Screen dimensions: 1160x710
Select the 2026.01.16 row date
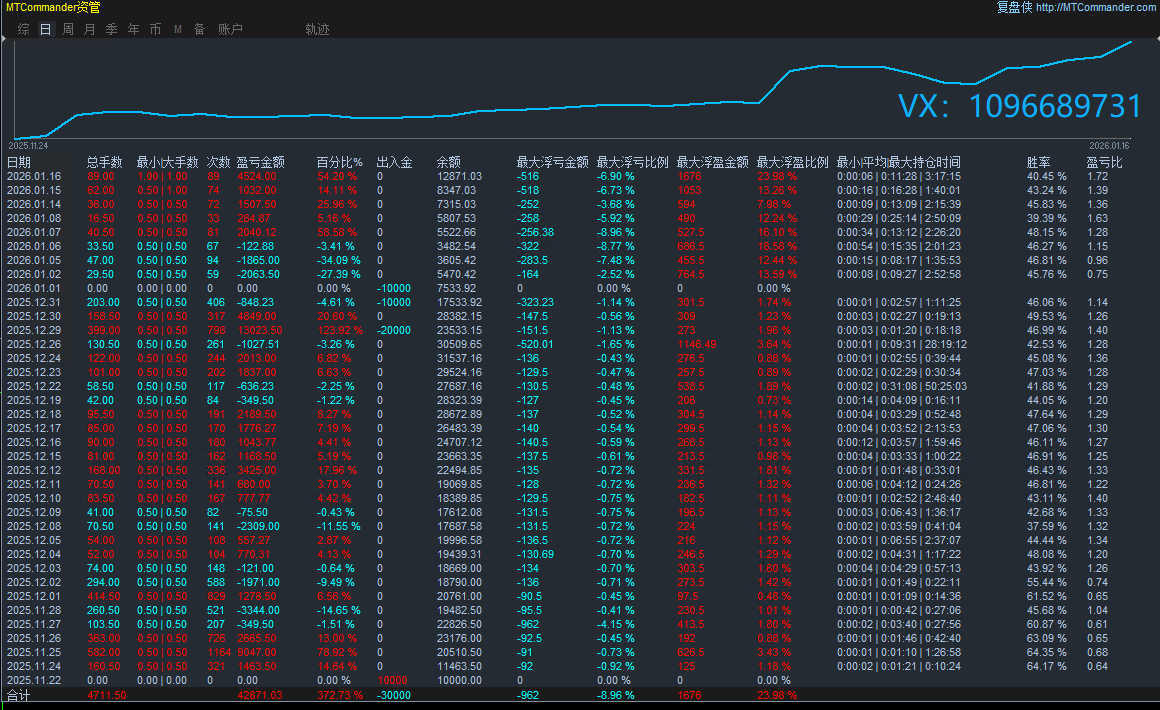tap(33, 176)
